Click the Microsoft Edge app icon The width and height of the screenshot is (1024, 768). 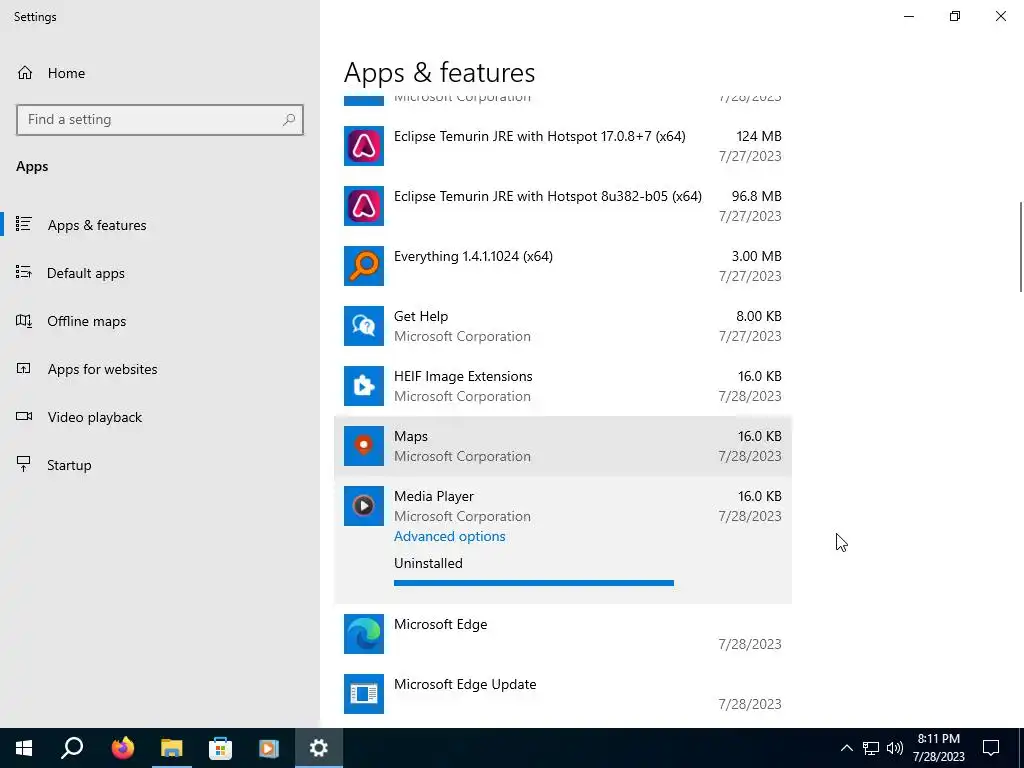point(364,634)
